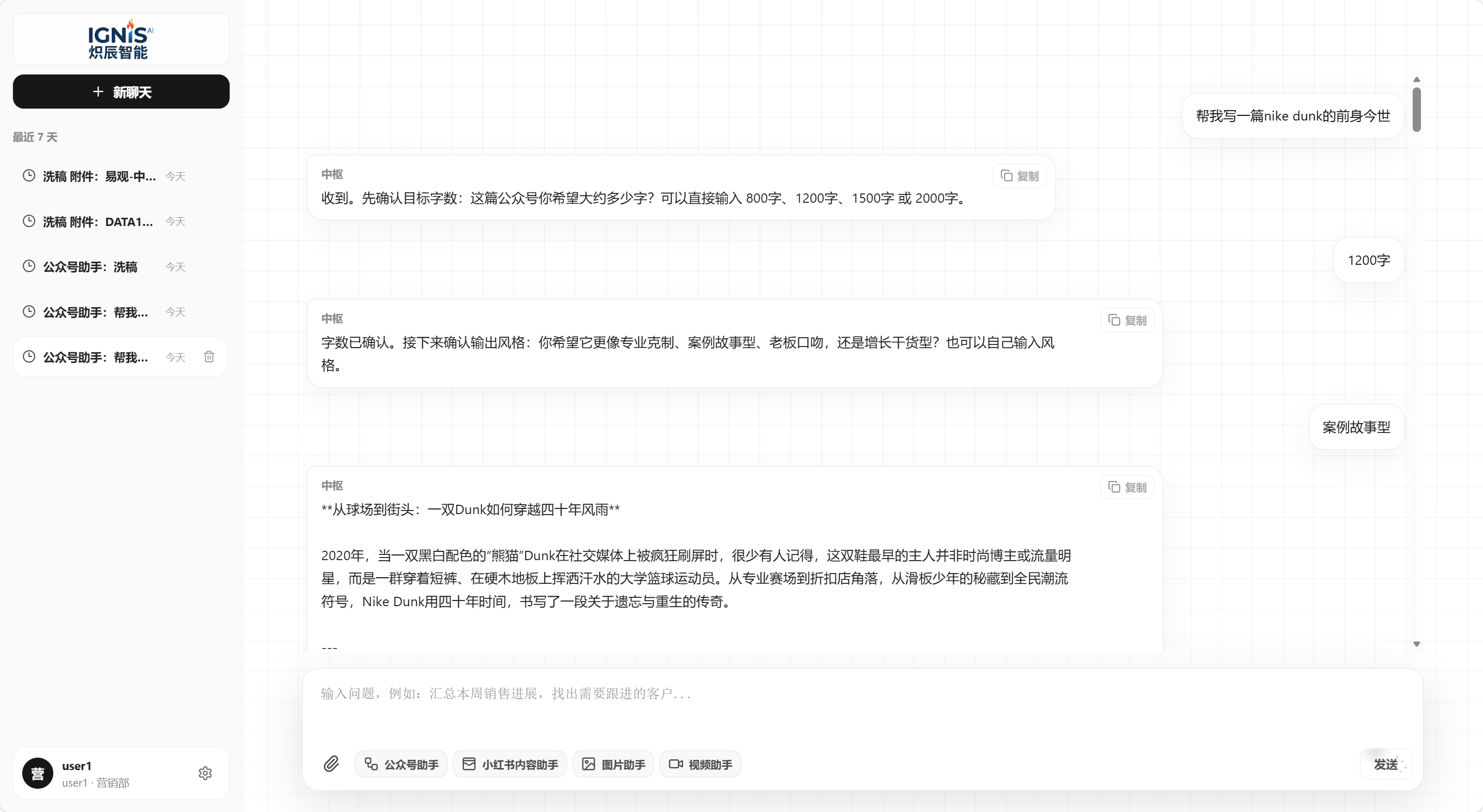Click the chat scrollbar up arrow

(x=1416, y=80)
